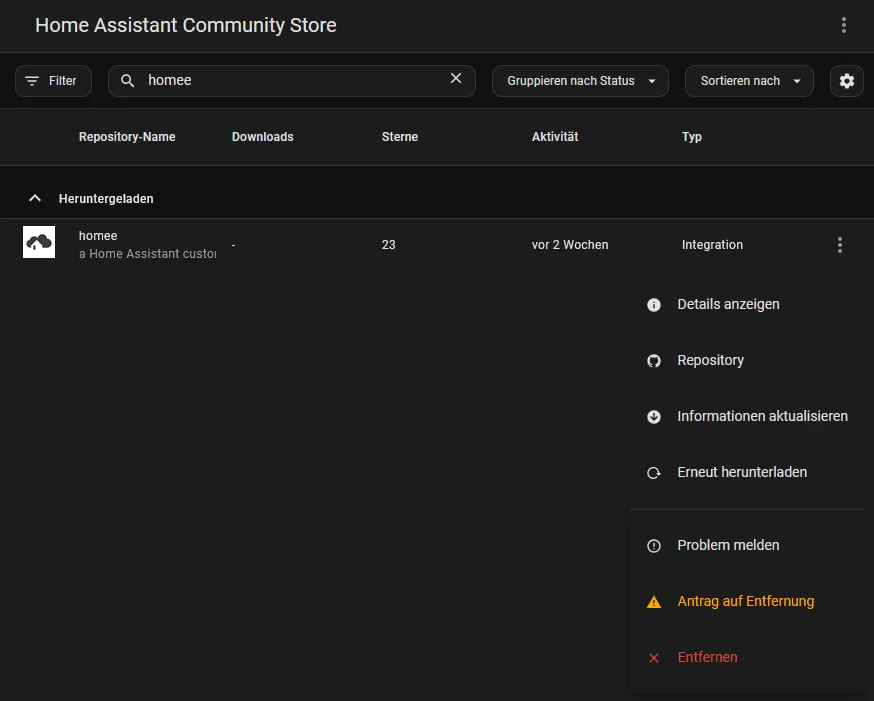Select Details anzeigen from the menu
The width and height of the screenshot is (874, 701).
pos(747,304)
